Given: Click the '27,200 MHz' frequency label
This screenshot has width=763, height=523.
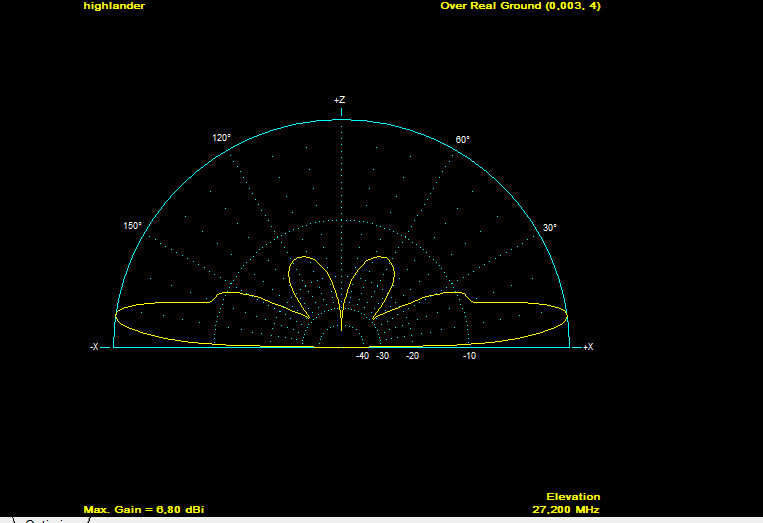Looking at the screenshot, I should (566, 510).
